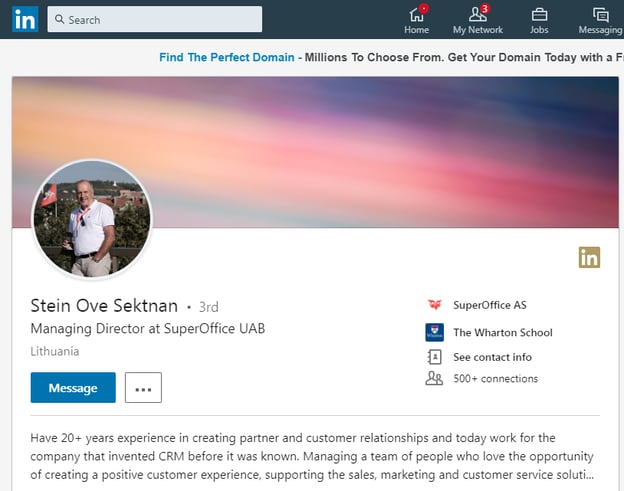Image resolution: width=624 pixels, height=491 pixels.
Task: Click into the Search input field
Action: 160,20
